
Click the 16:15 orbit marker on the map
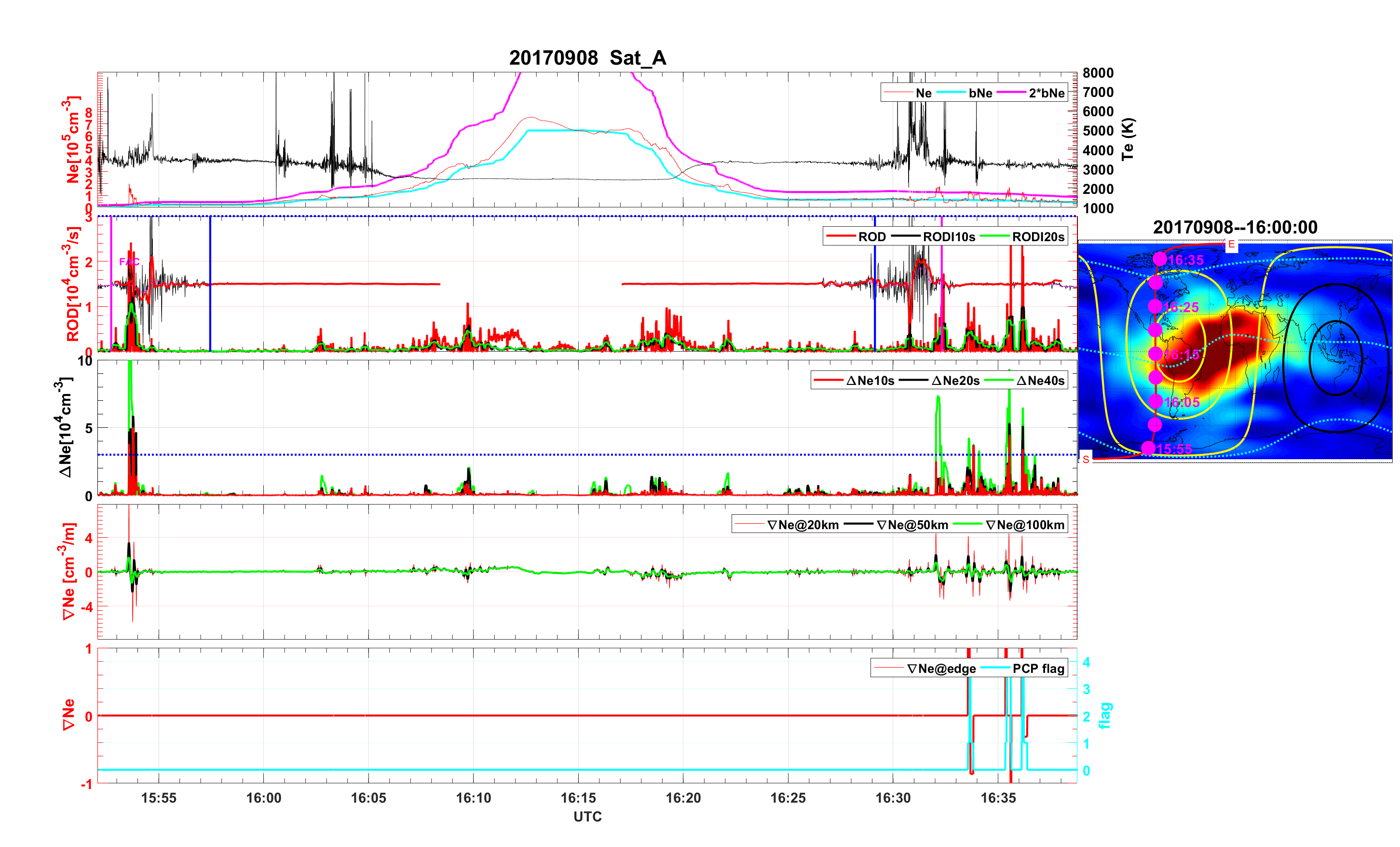tap(1155, 354)
